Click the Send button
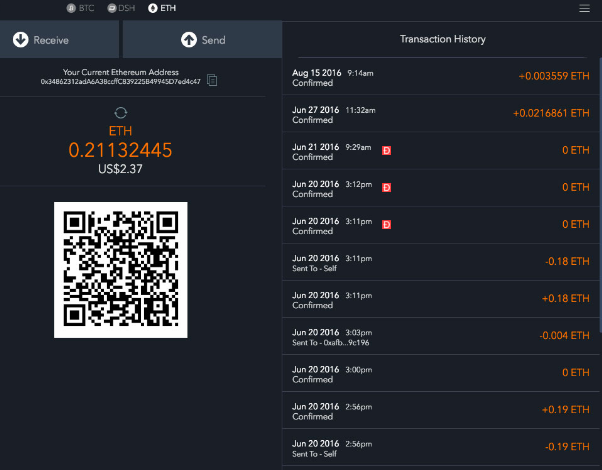 coord(202,40)
